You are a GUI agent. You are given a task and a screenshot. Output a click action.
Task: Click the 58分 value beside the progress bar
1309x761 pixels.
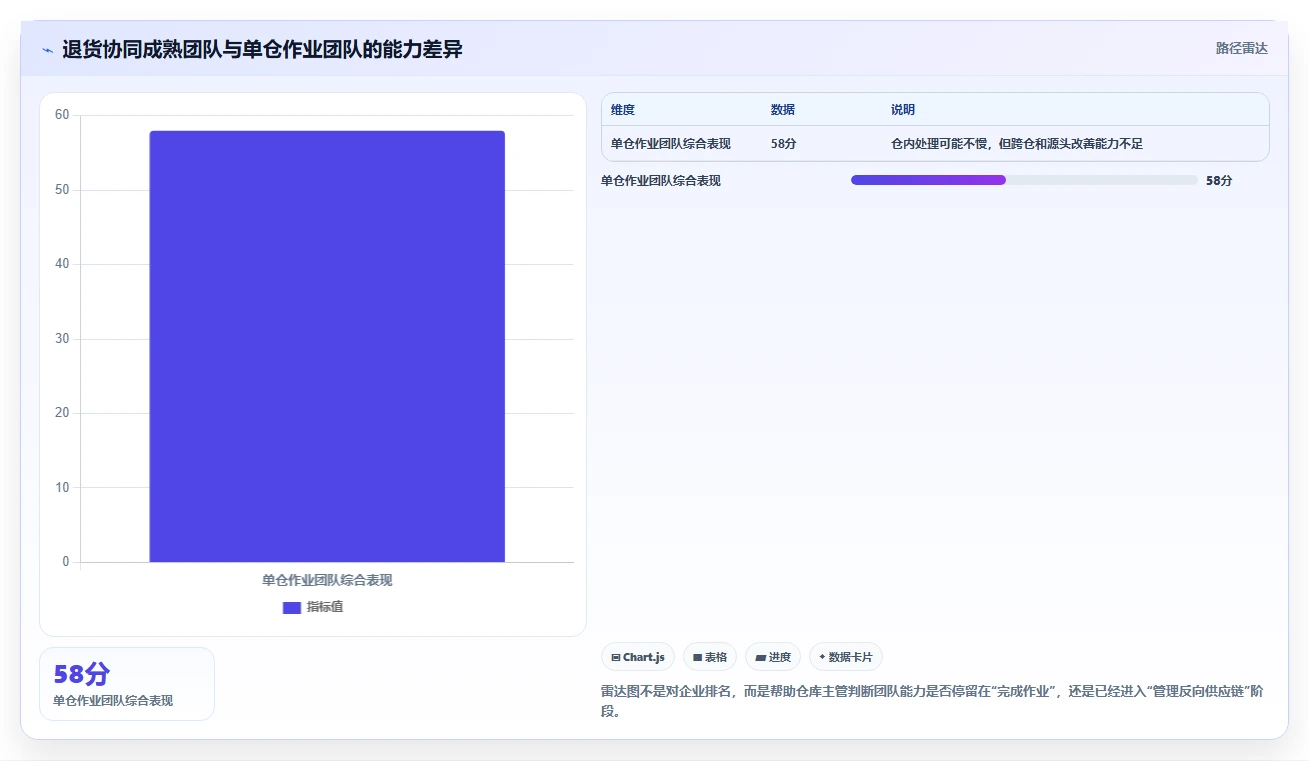[1219, 181]
